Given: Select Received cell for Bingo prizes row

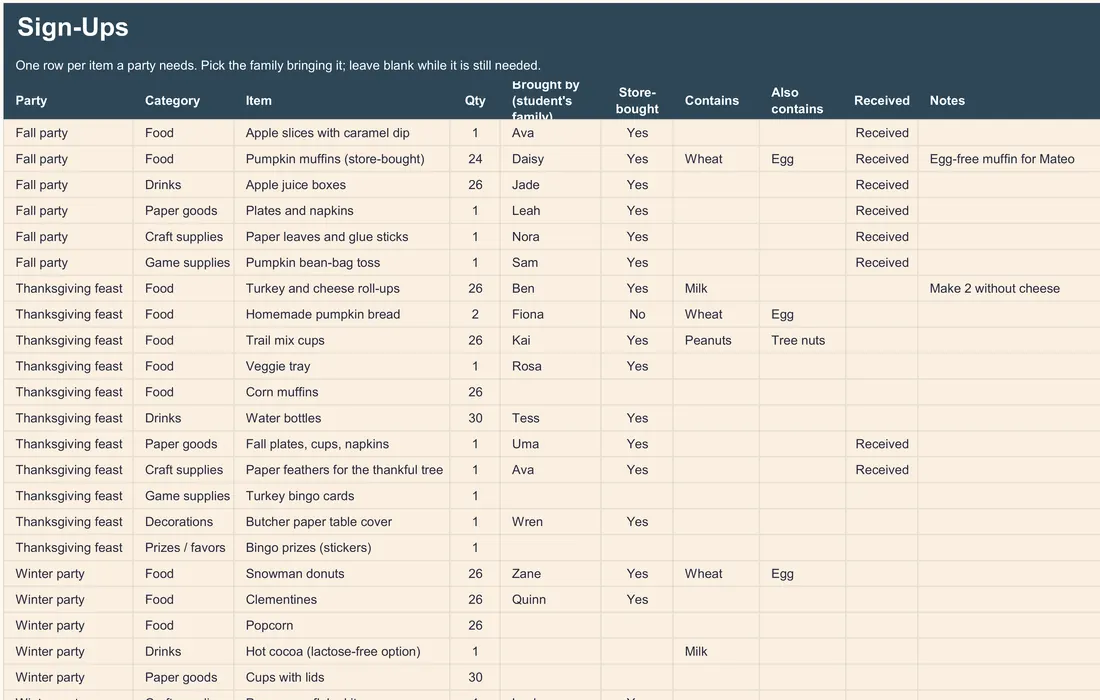Looking at the screenshot, I should (x=882, y=548).
